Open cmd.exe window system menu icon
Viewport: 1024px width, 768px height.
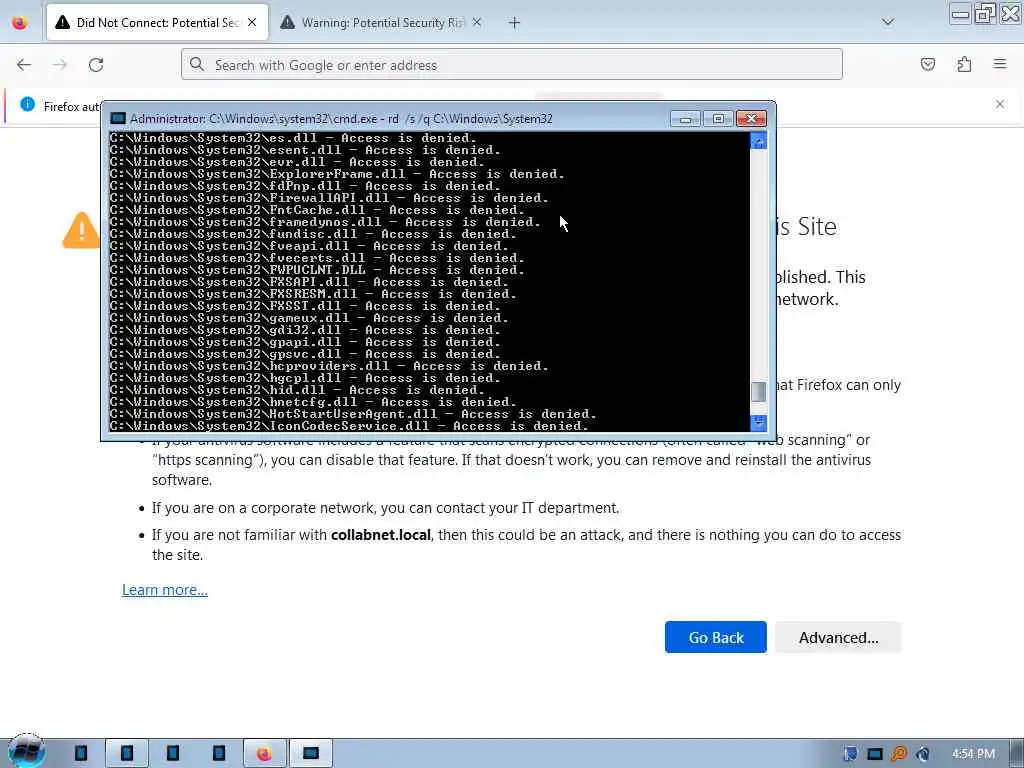[118, 118]
